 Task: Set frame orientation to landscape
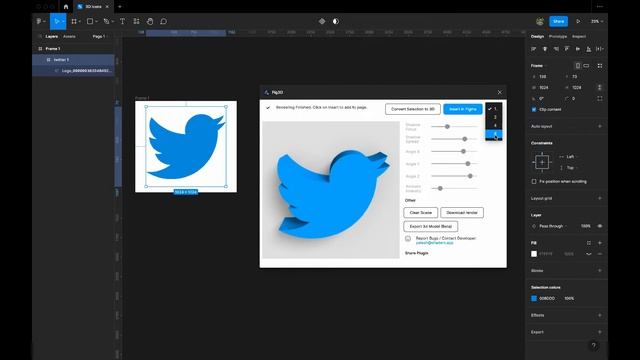(x=586, y=66)
